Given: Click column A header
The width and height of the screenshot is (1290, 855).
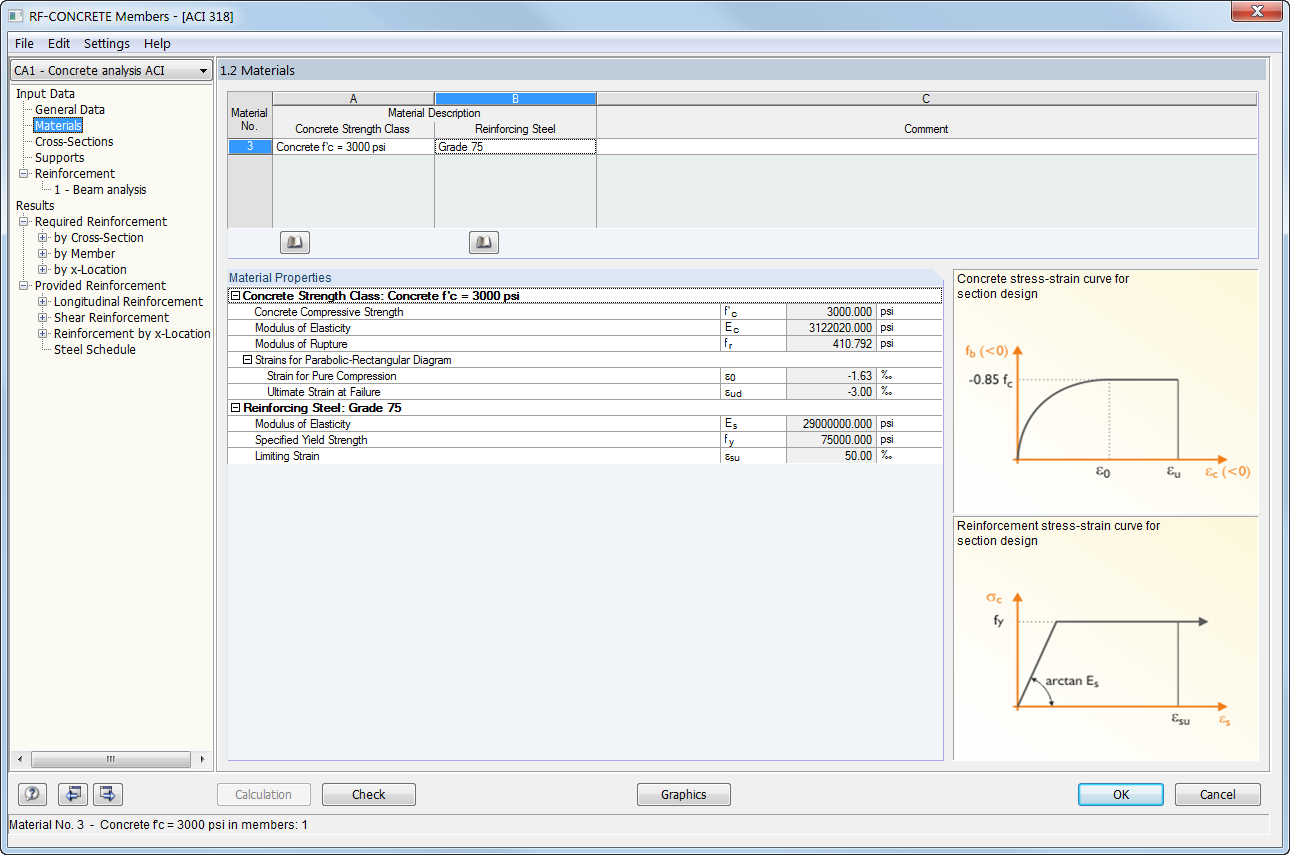Looking at the screenshot, I should tap(353, 99).
